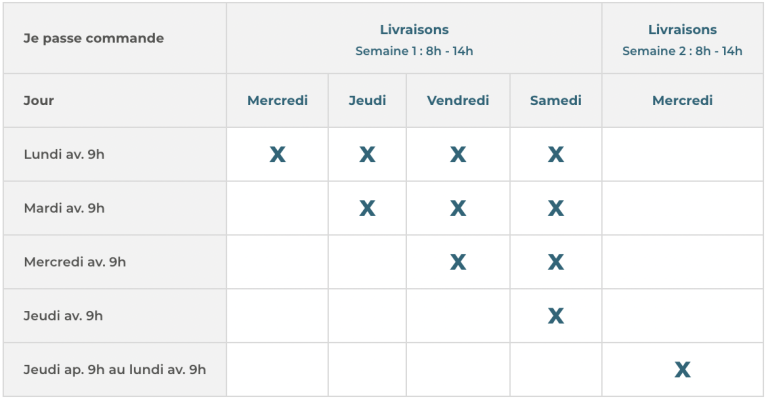Click the 'Livraisons Semaine 2 : 8h - 14h' header

pos(682,38)
